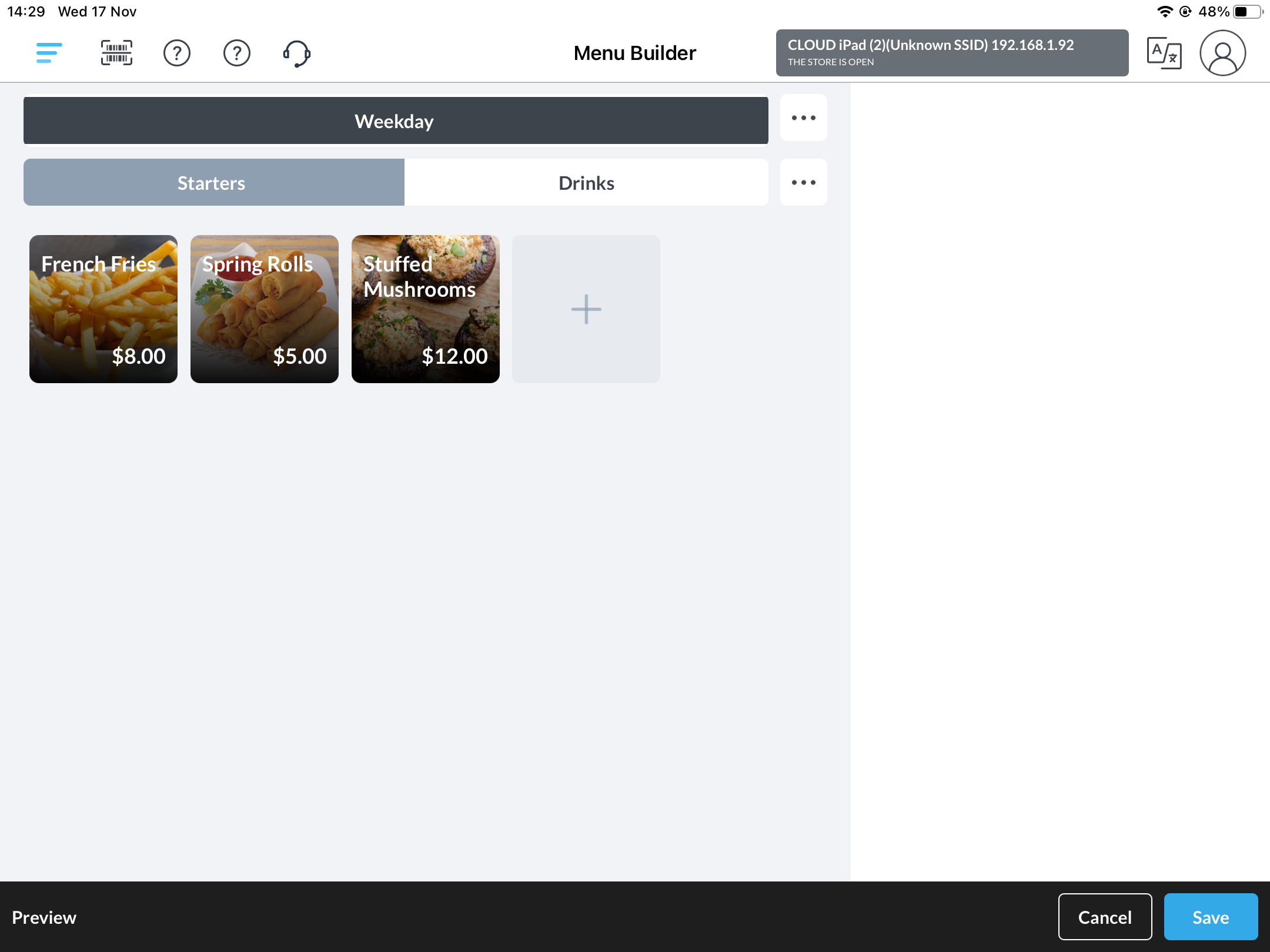Click the CLOUD iPad store status banner
The image size is (1270, 952).
(952, 53)
